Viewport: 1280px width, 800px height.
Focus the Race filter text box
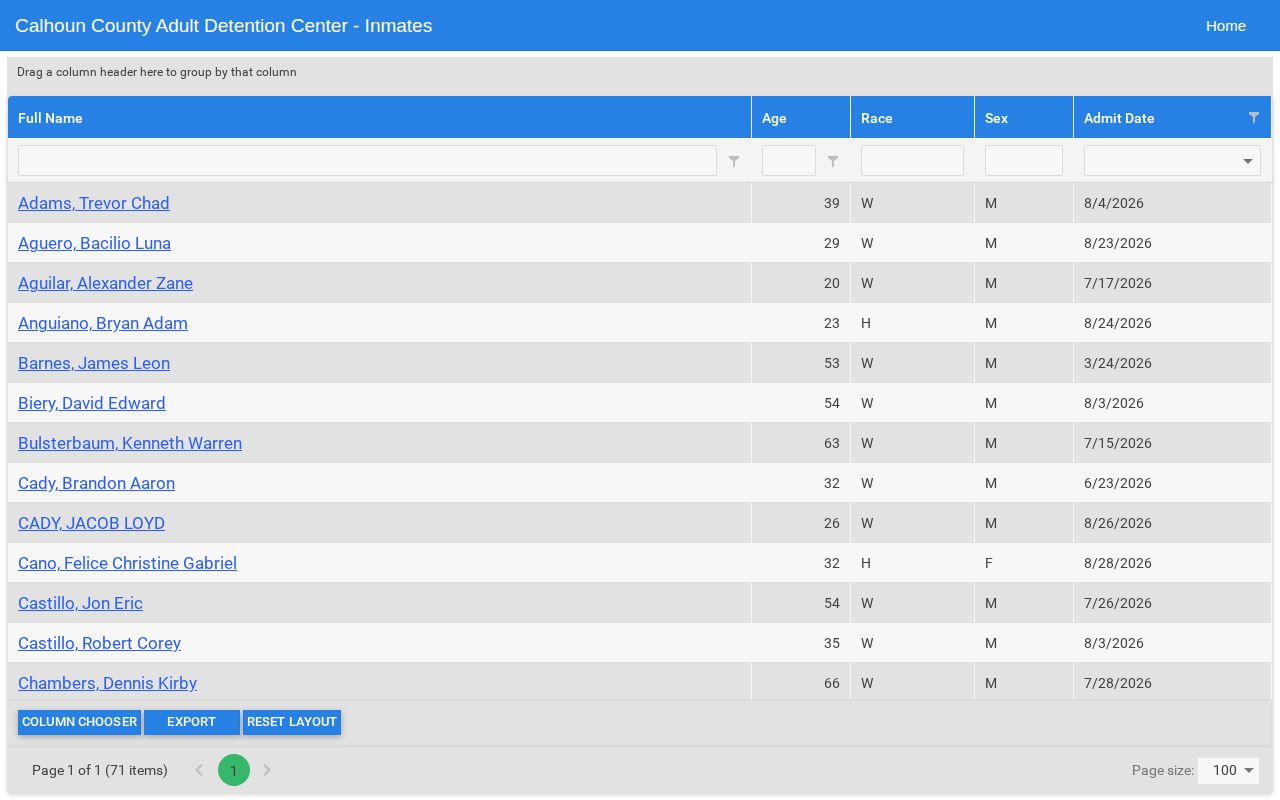click(x=912, y=161)
